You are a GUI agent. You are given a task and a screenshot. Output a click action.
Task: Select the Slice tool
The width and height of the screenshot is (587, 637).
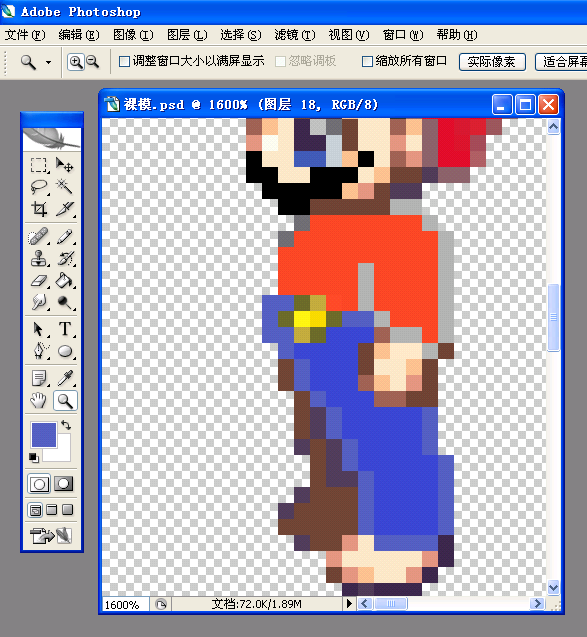click(x=65, y=209)
